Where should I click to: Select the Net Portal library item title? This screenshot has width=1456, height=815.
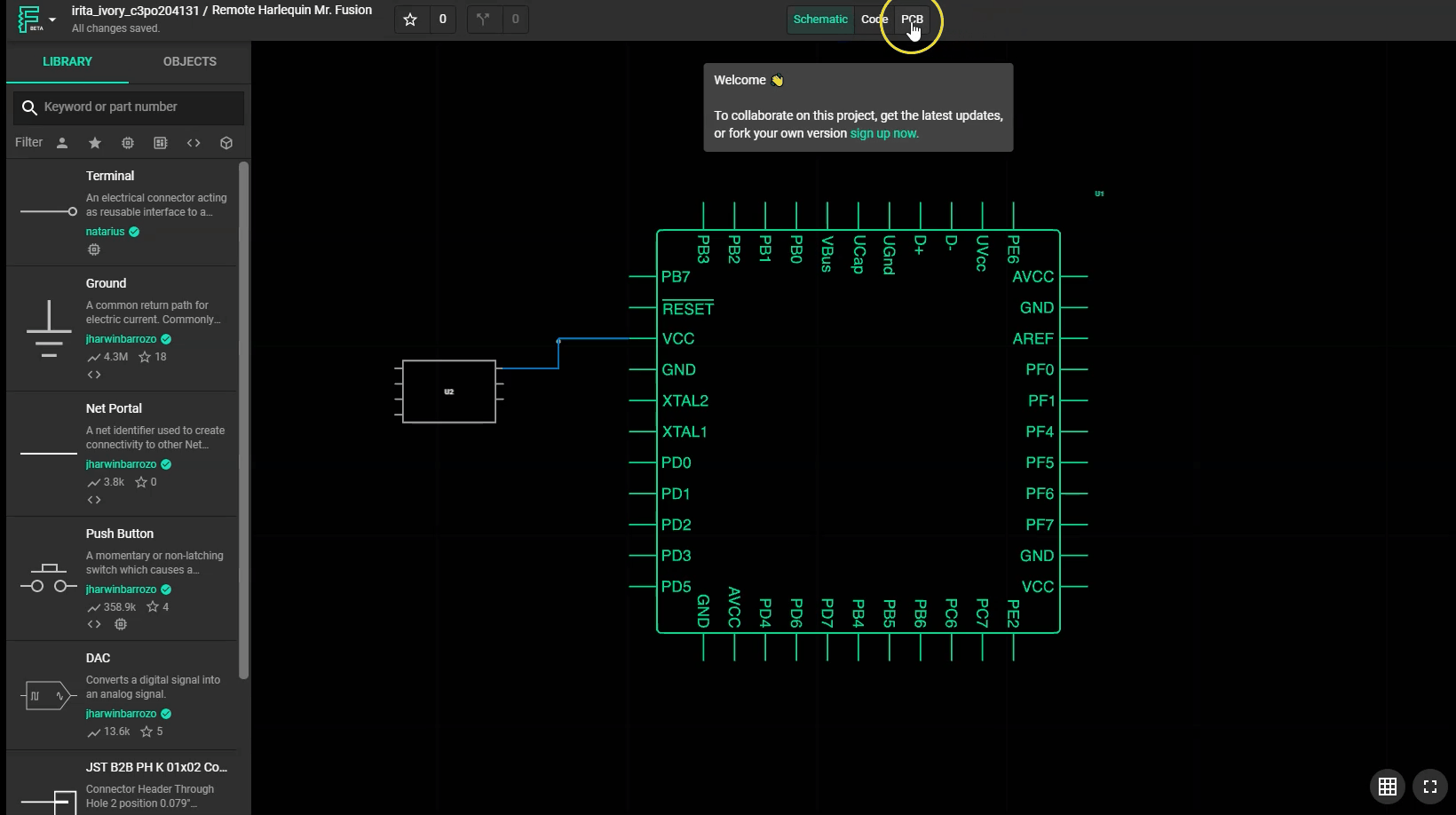point(114,408)
